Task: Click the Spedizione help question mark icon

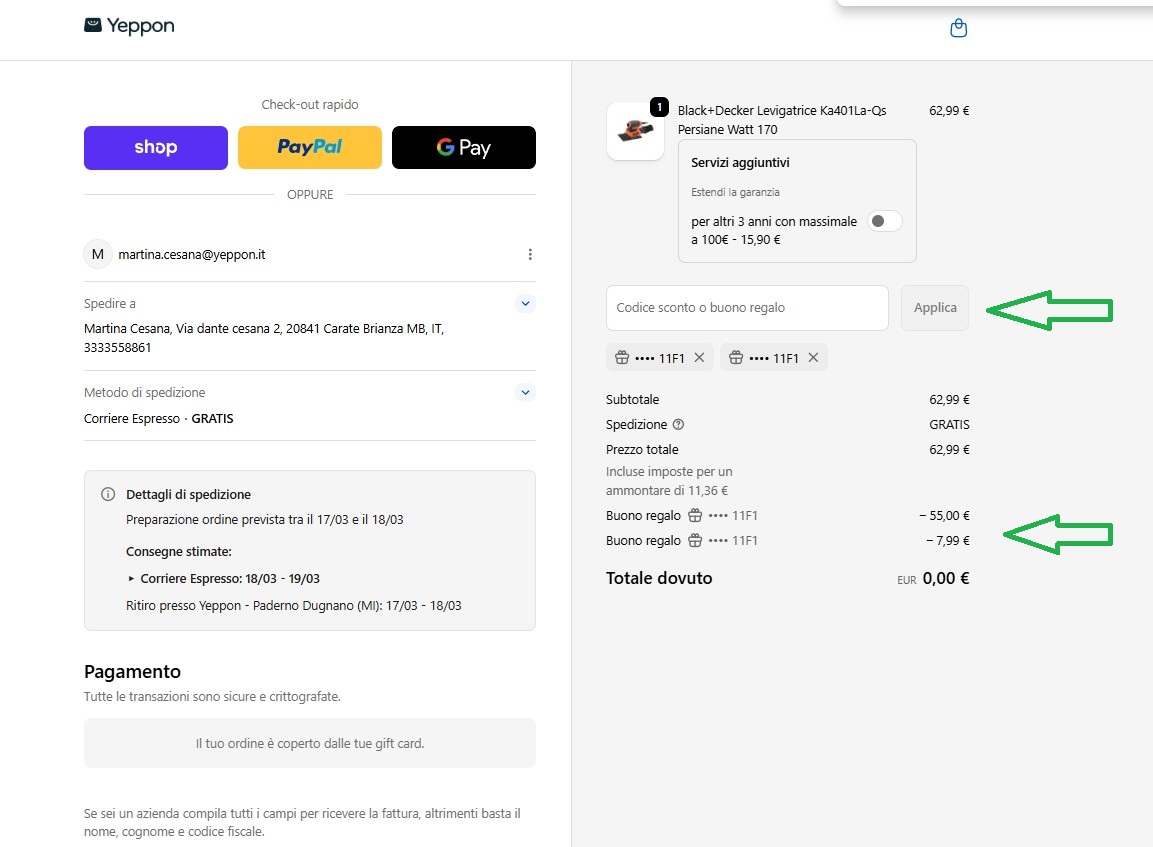Action: coord(679,424)
